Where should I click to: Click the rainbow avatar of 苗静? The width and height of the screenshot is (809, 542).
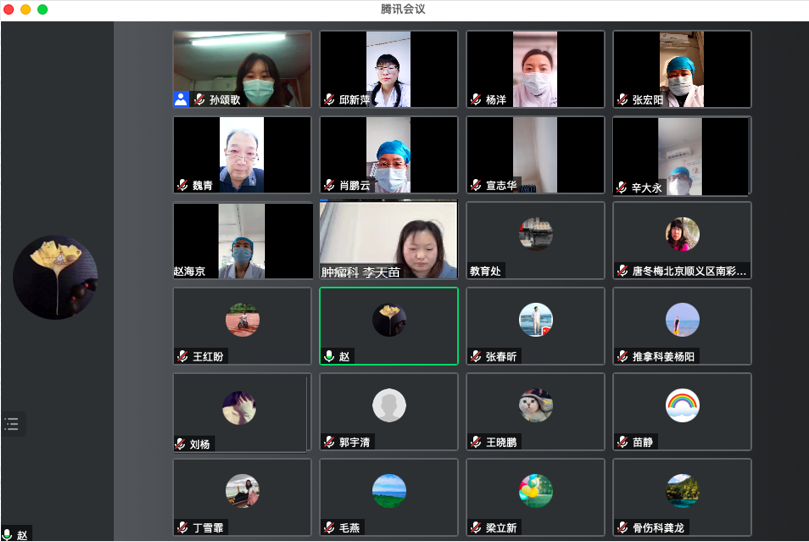[x=682, y=405]
